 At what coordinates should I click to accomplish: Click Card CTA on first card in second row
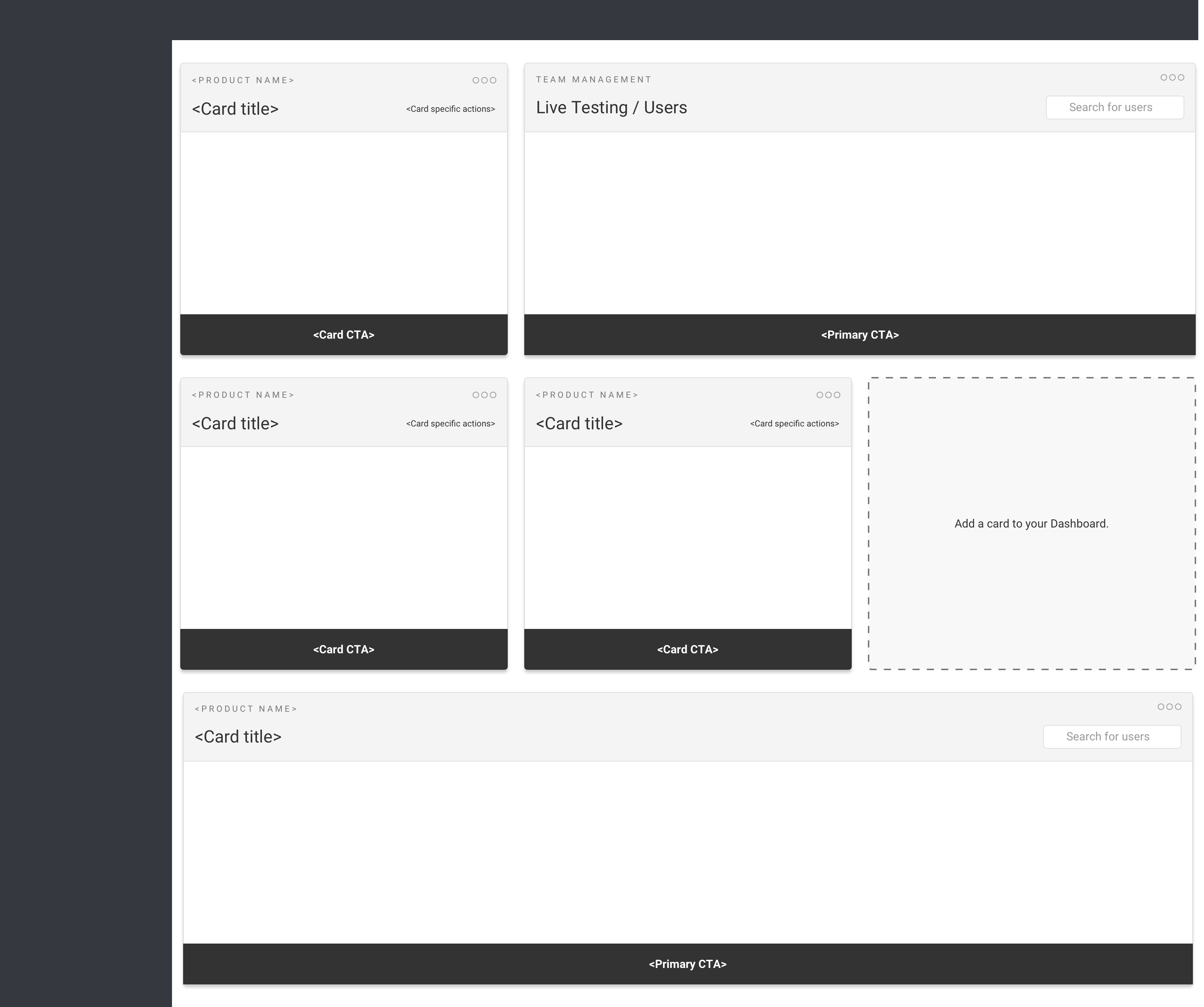(x=344, y=650)
